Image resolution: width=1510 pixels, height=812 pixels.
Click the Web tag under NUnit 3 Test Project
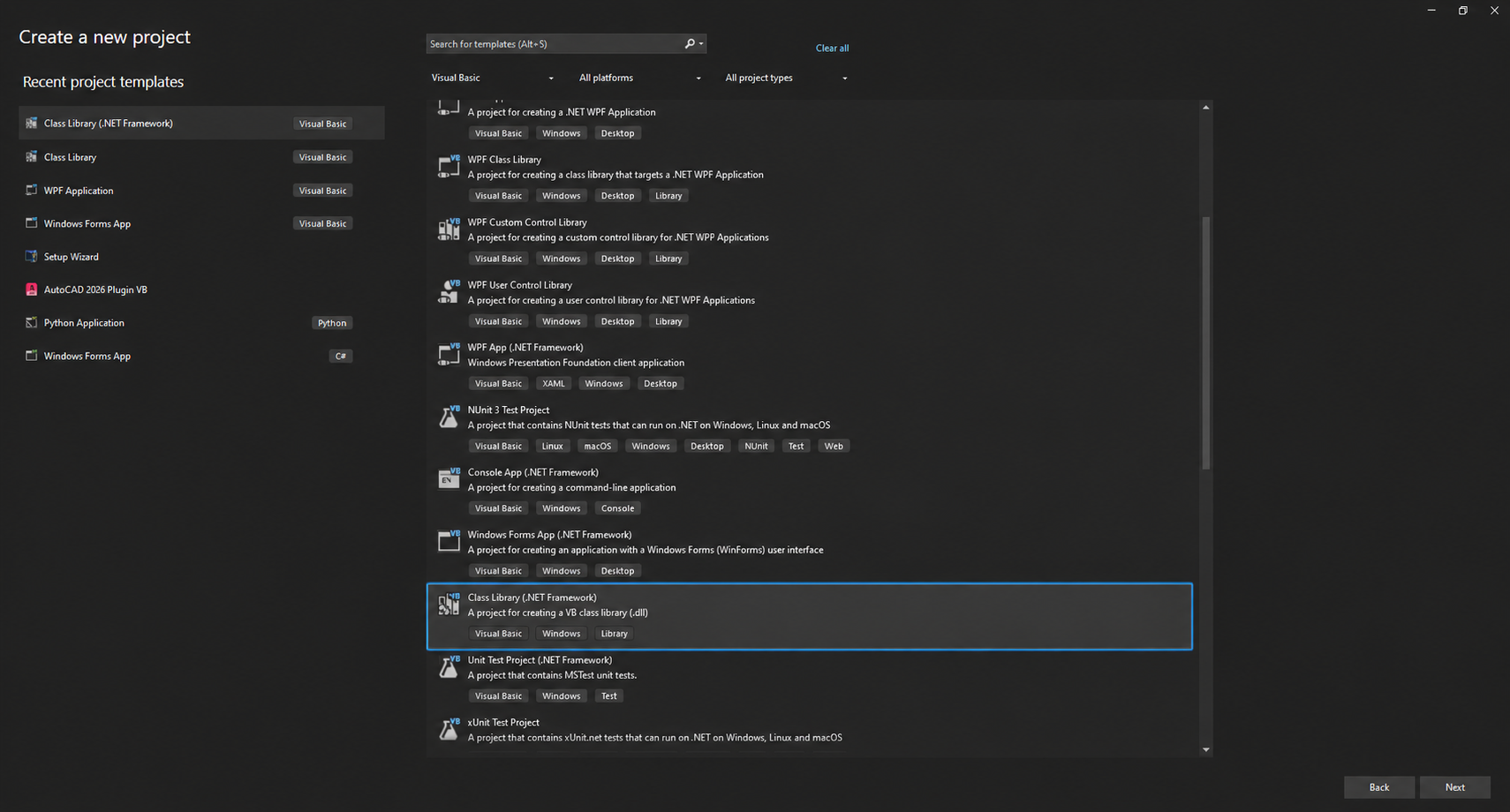834,447
